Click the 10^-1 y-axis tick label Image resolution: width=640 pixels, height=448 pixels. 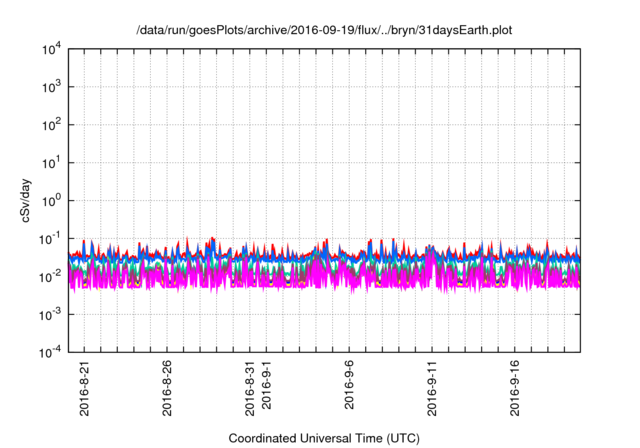52,238
